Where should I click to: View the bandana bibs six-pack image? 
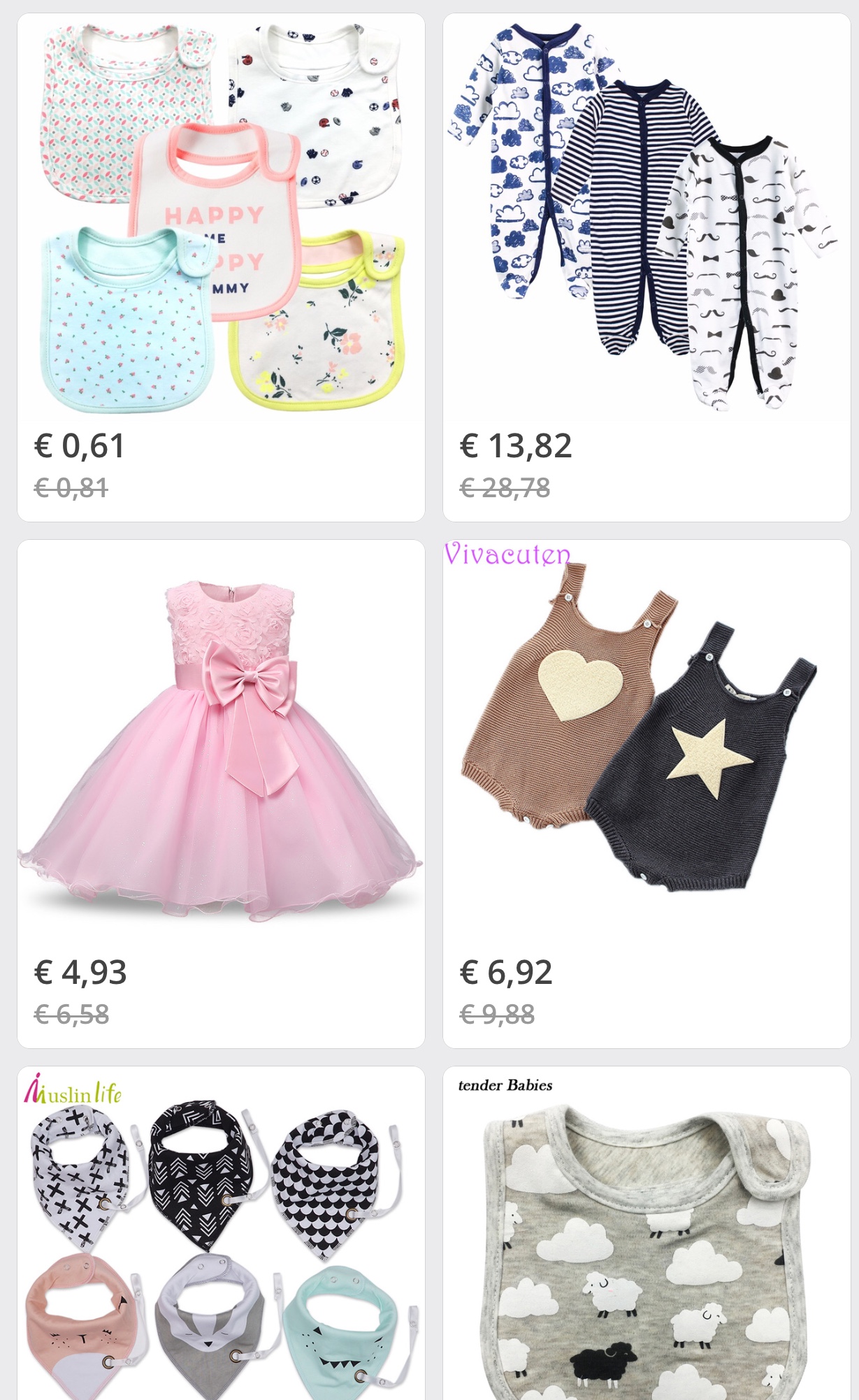coord(221,1234)
